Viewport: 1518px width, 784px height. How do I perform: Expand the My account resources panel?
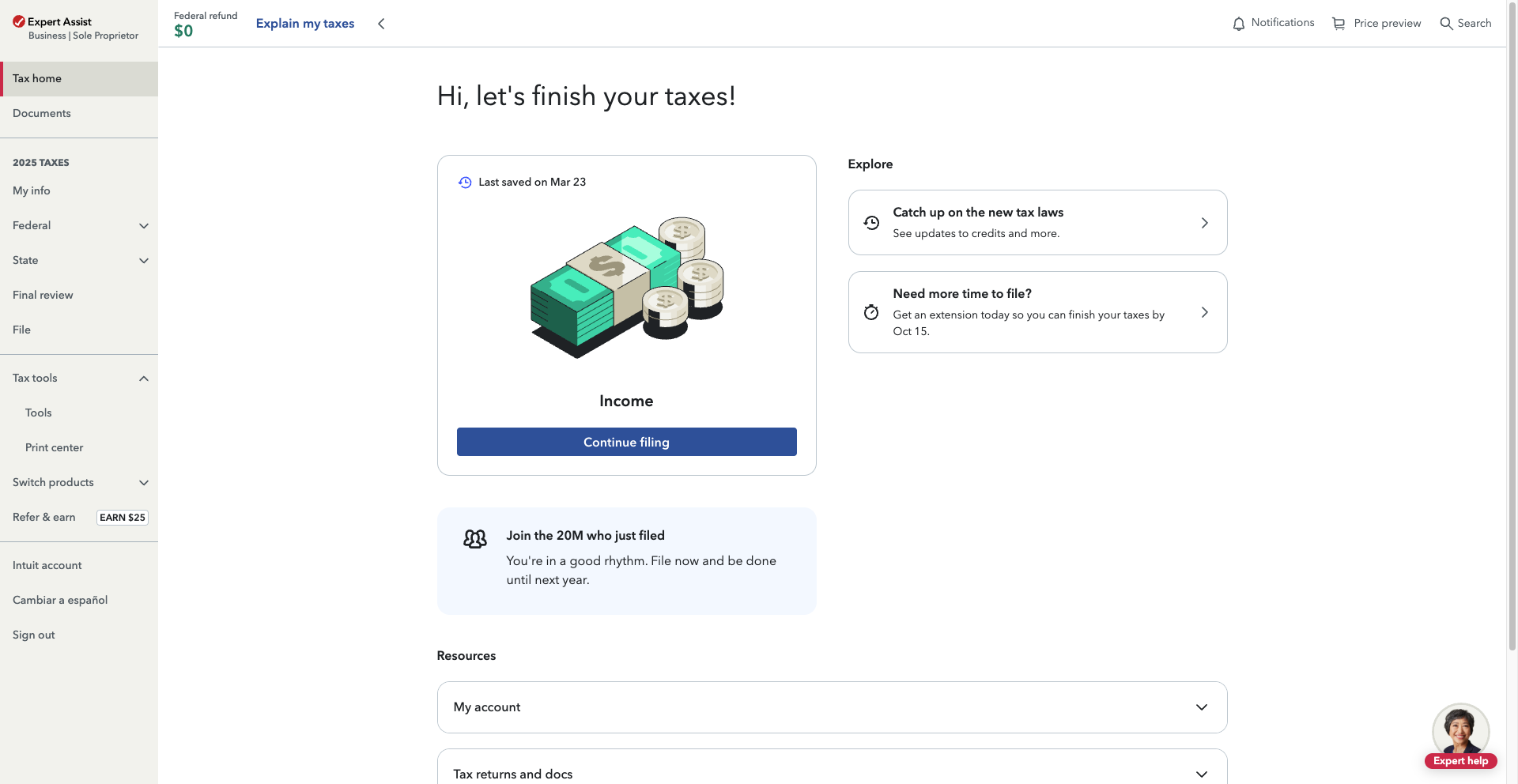(1201, 707)
